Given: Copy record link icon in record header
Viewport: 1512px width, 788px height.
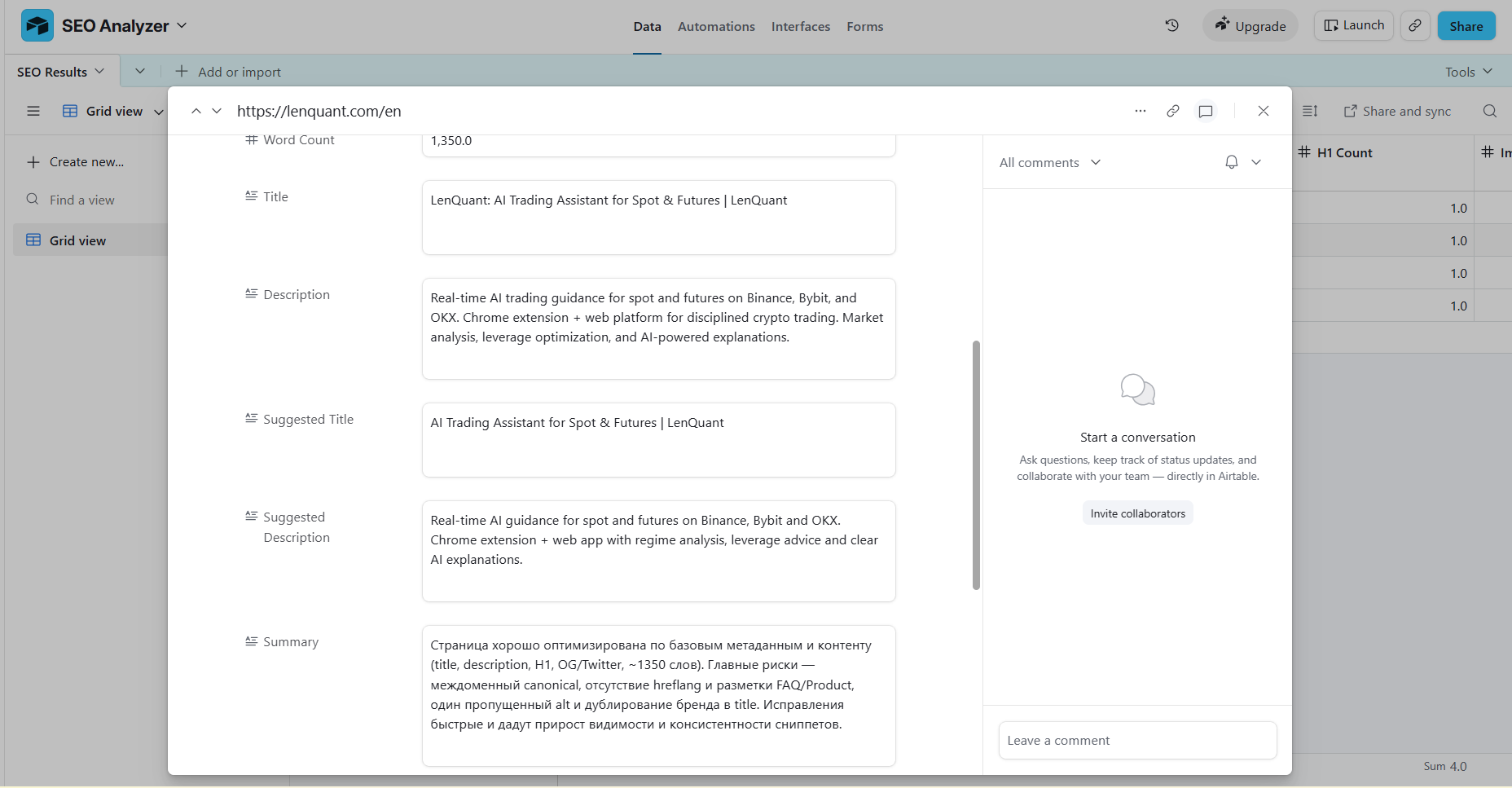Looking at the screenshot, I should click(1173, 111).
